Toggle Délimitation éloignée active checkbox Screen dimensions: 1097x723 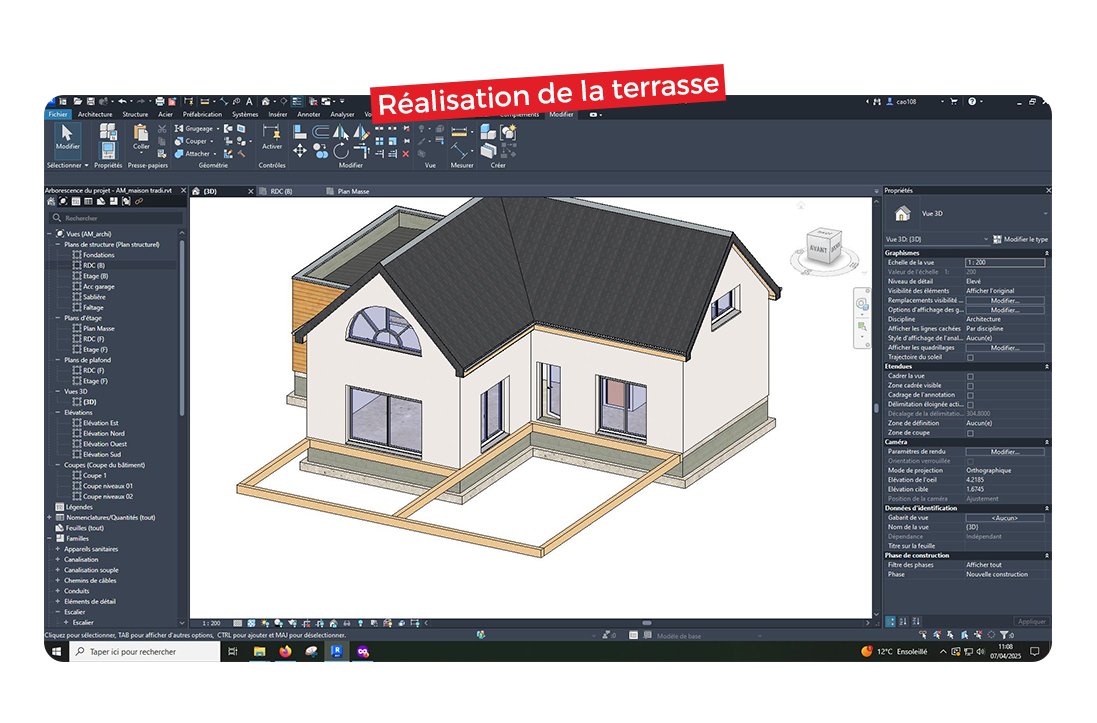coord(970,405)
